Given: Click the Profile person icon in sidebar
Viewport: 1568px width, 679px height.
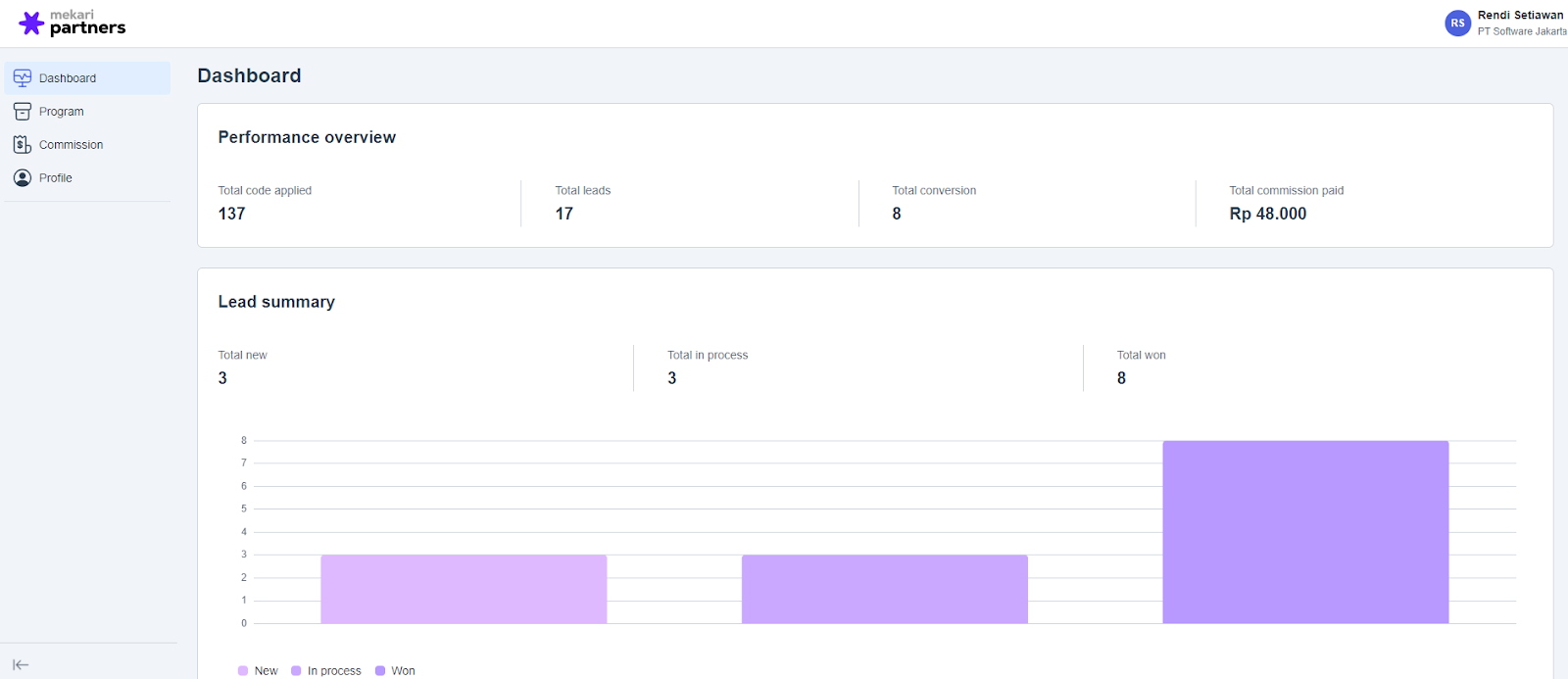Looking at the screenshot, I should (x=23, y=178).
